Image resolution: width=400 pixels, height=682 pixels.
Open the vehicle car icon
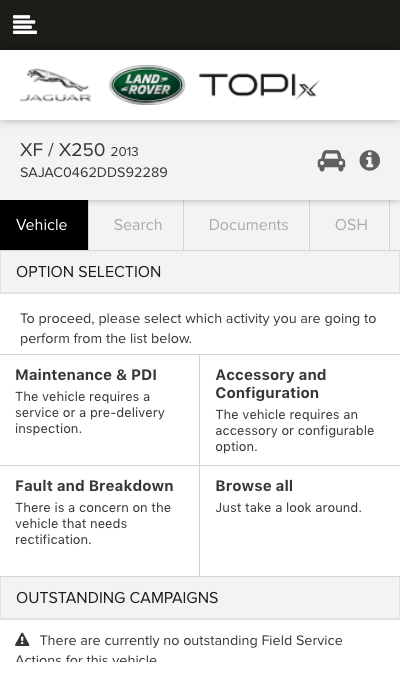pyautogui.click(x=331, y=160)
